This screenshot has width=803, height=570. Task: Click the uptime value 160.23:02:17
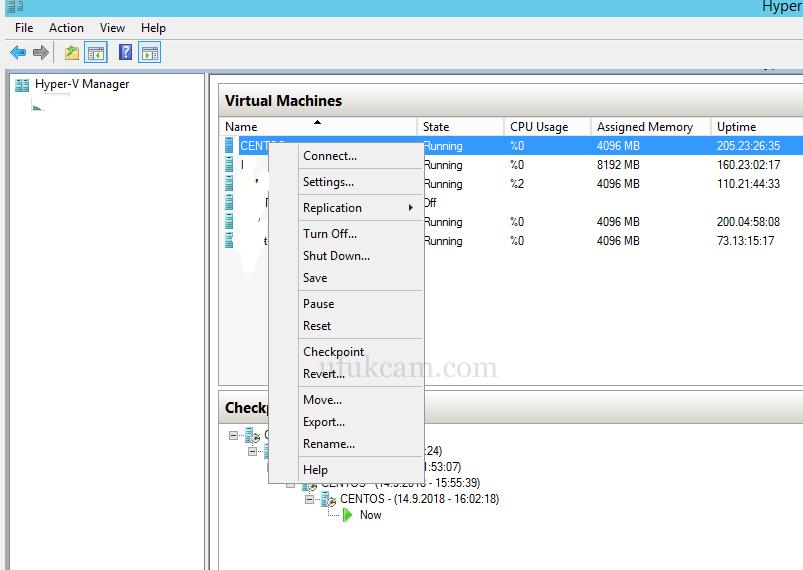pos(748,164)
